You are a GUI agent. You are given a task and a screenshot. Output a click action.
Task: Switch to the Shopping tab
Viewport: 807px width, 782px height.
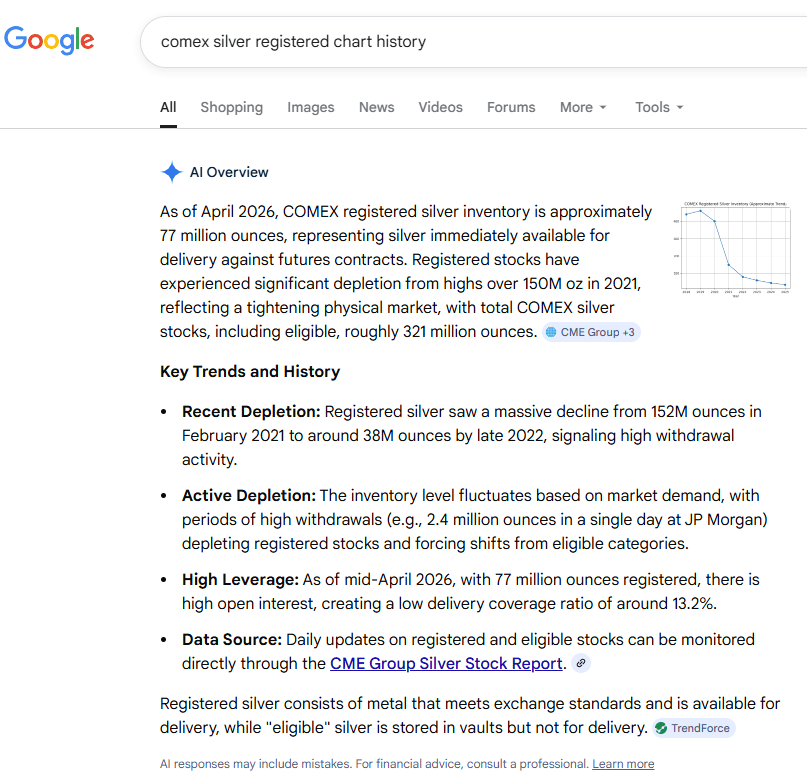point(232,107)
